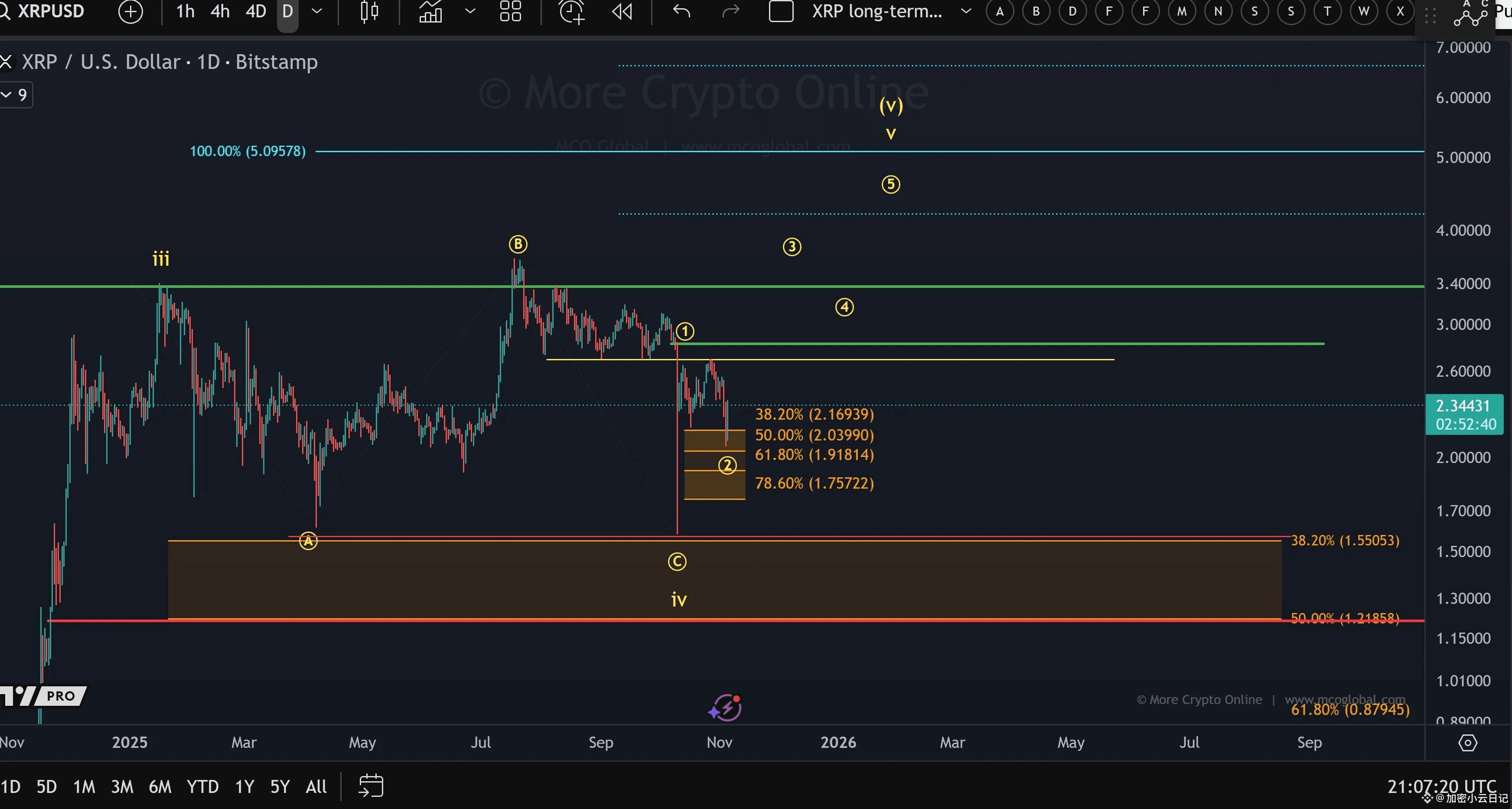Switch to the 4h timeframe
The width and height of the screenshot is (1512, 809).
pyautogui.click(x=220, y=11)
